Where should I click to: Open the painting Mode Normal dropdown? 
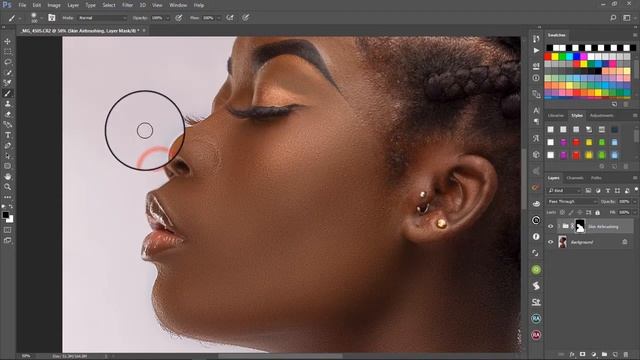click(x=102, y=18)
